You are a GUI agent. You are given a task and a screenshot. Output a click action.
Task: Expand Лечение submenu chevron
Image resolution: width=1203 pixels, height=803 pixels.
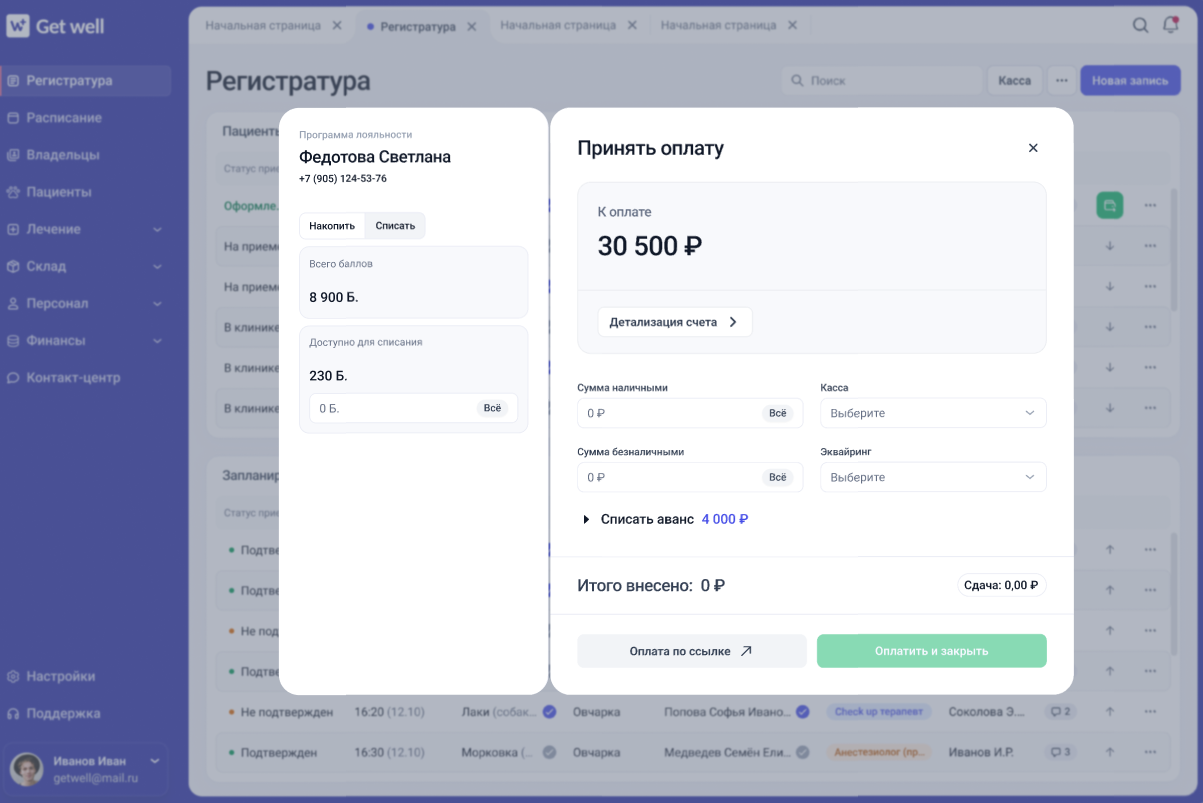pyautogui.click(x=157, y=229)
